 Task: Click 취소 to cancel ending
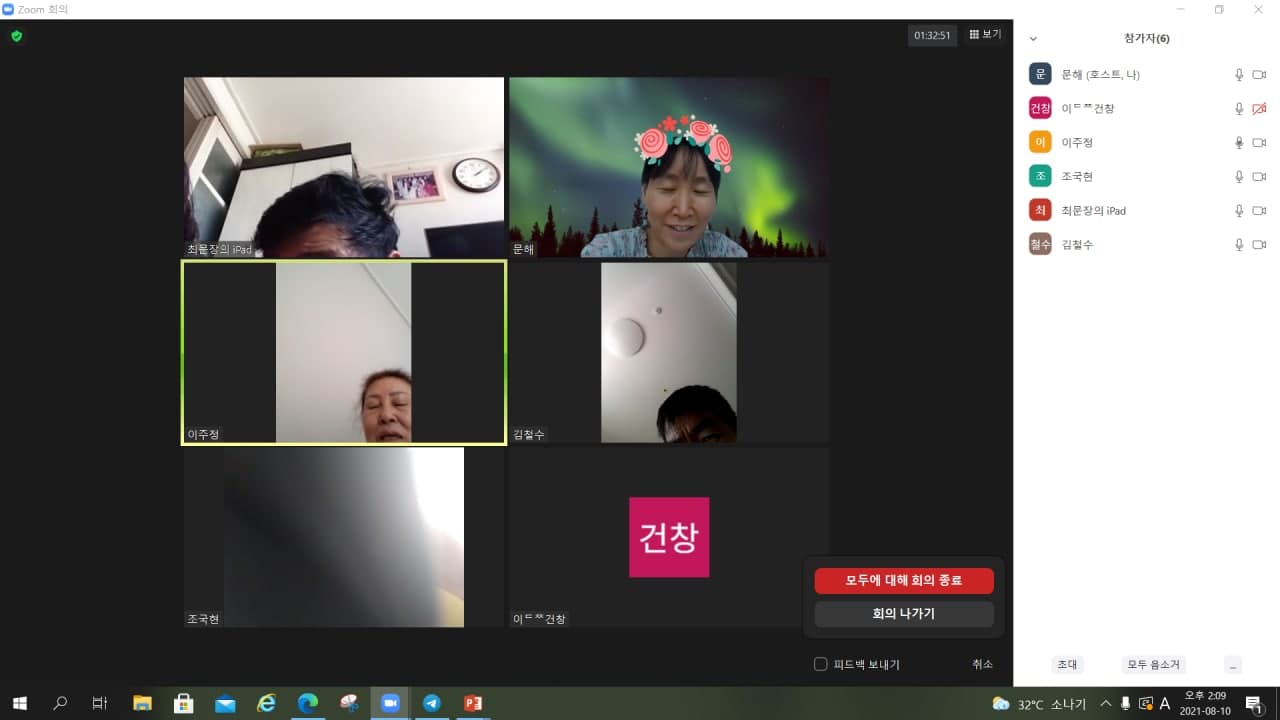click(982, 664)
